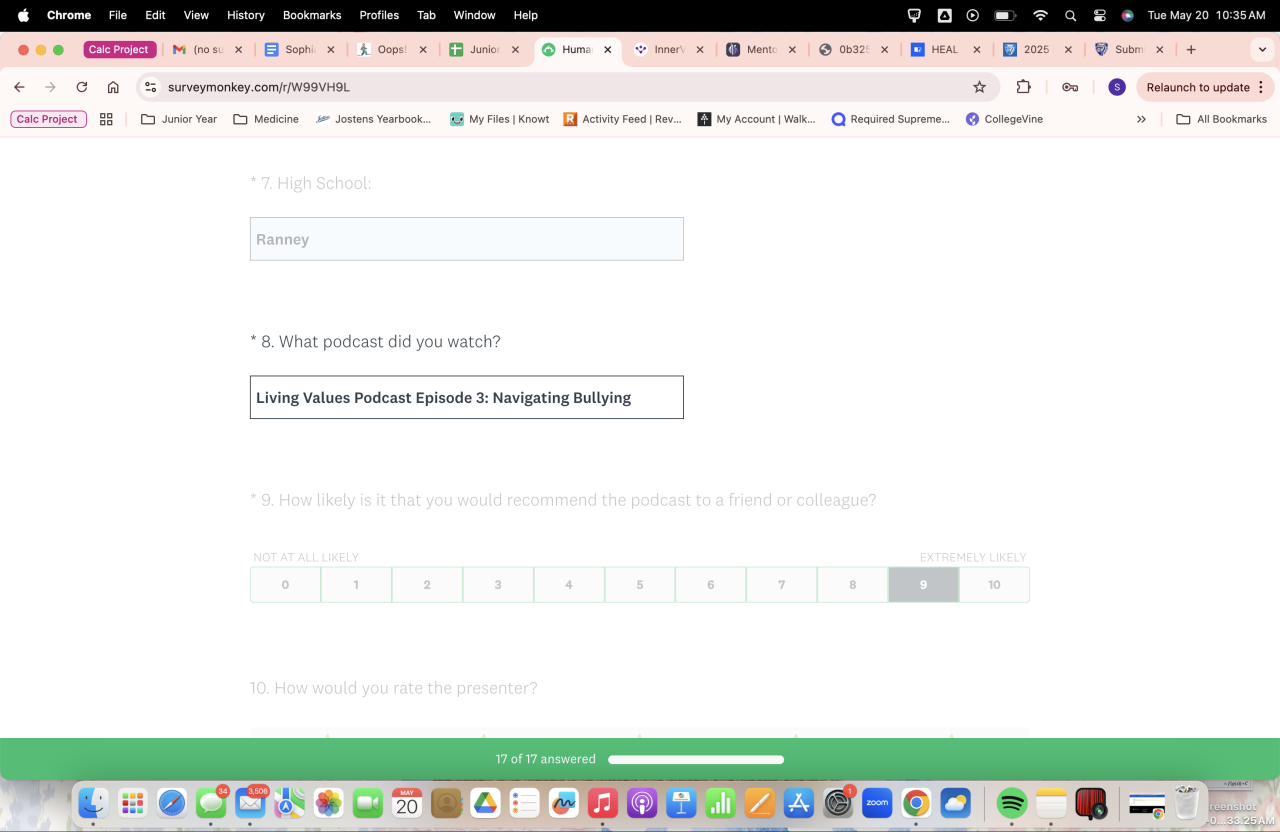Open the Junior Year bookmarks folder
This screenshot has height=832, width=1280.
pos(179,119)
